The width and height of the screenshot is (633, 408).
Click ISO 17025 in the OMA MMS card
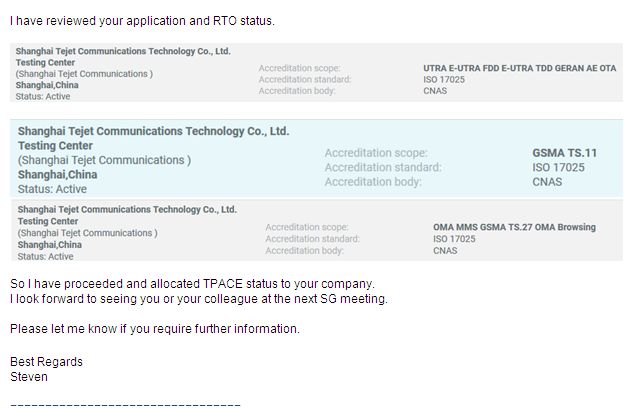(454, 239)
